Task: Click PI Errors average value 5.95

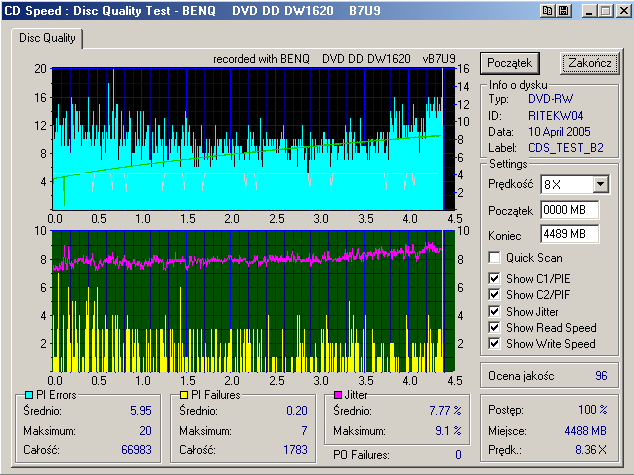Action: coord(141,411)
